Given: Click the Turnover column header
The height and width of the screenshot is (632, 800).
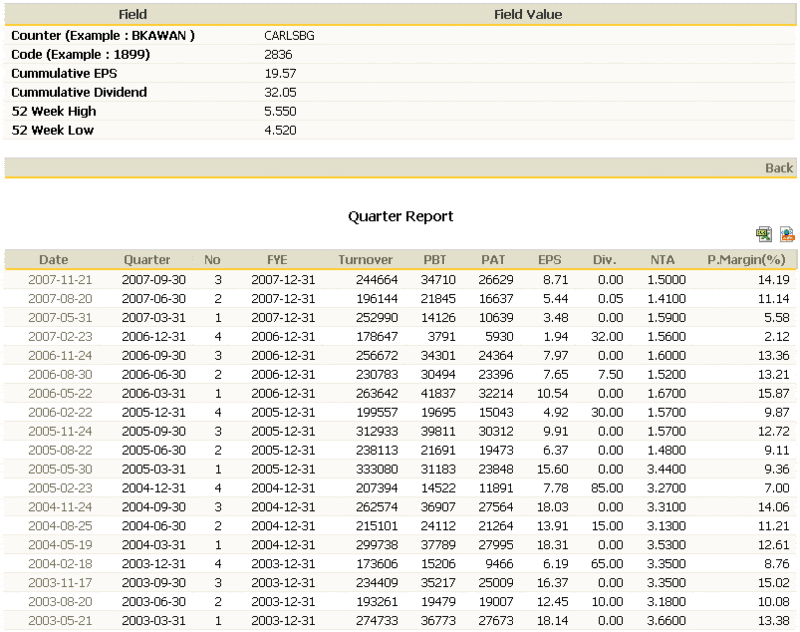Looking at the screenshot, I should (x=365, y=260).
